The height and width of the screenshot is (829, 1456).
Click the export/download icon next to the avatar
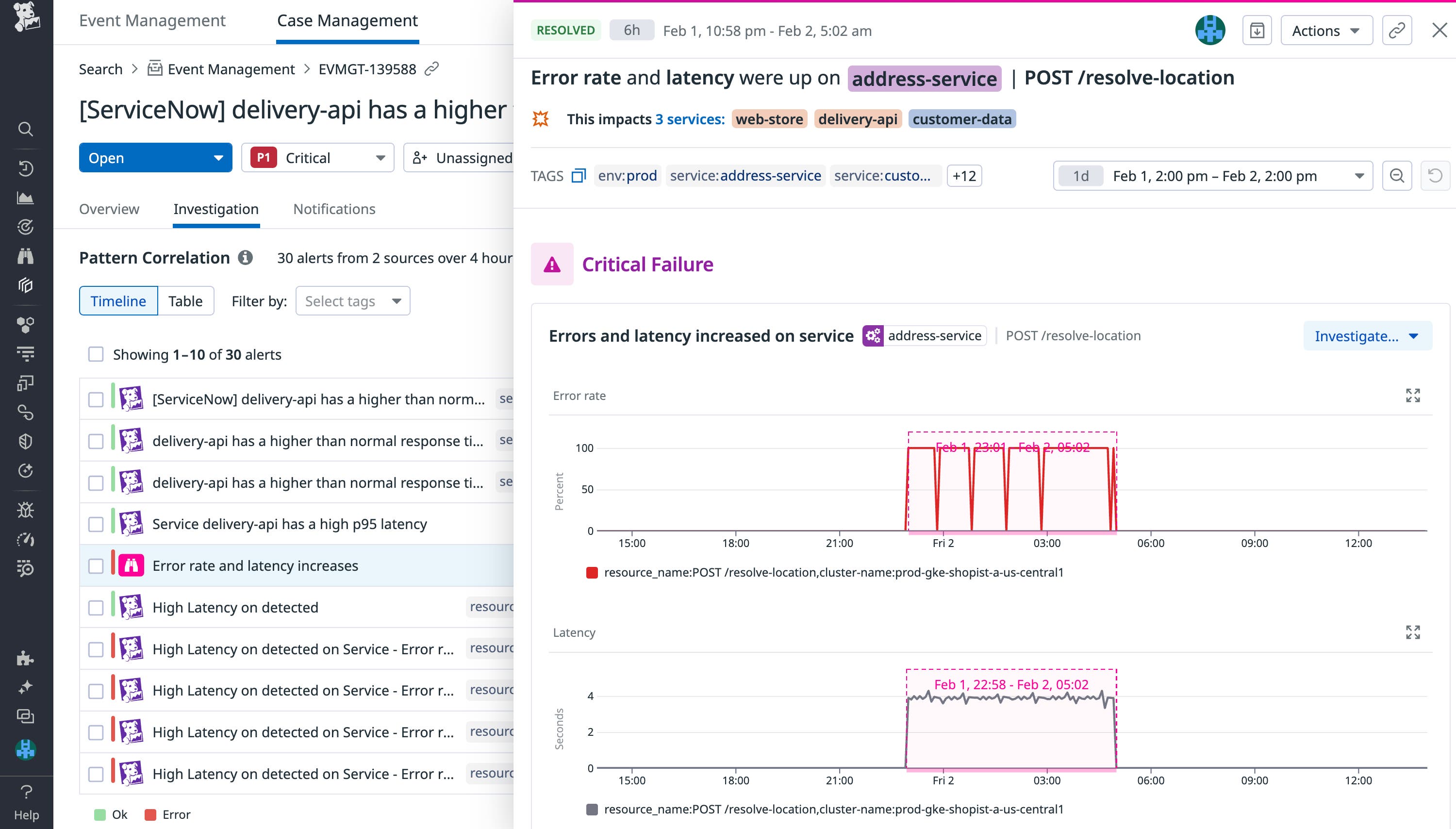[x=1257, y=30]
